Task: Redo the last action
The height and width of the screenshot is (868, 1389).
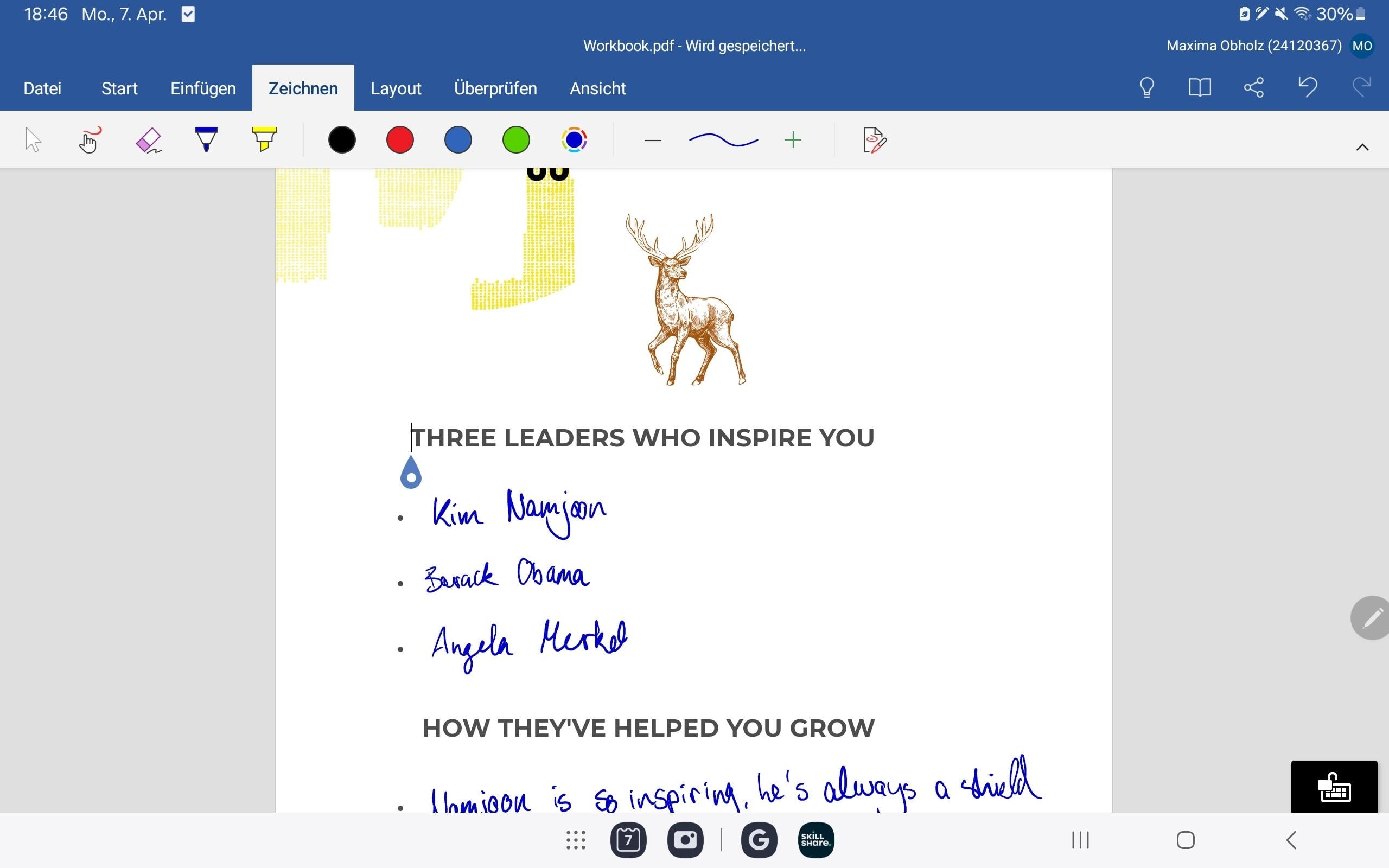Action: [1361, 88]
